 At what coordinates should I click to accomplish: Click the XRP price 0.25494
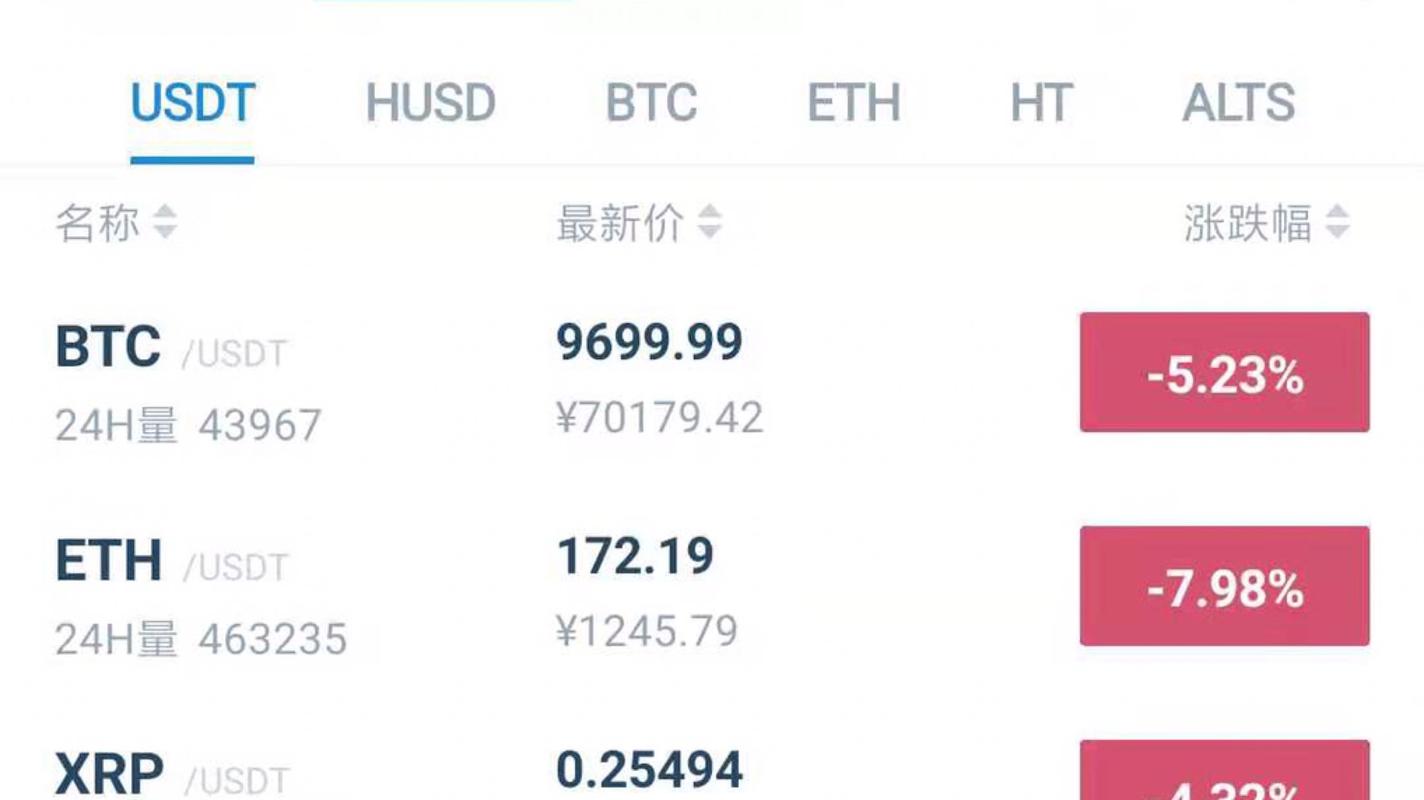point(649,770)
